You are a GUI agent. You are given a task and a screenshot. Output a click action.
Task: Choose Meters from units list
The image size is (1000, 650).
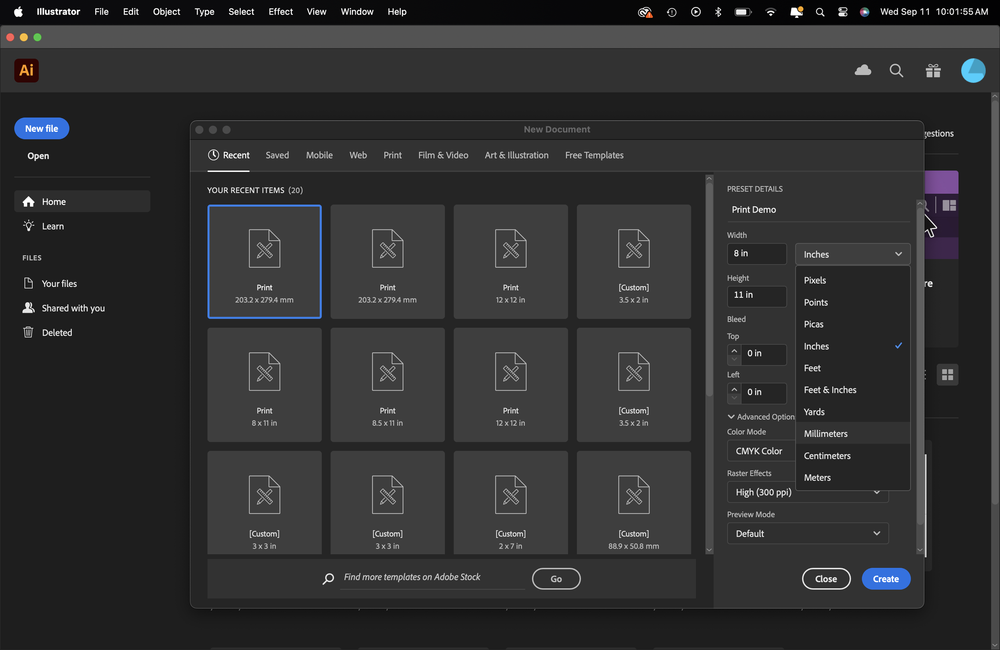pos(853,477)
